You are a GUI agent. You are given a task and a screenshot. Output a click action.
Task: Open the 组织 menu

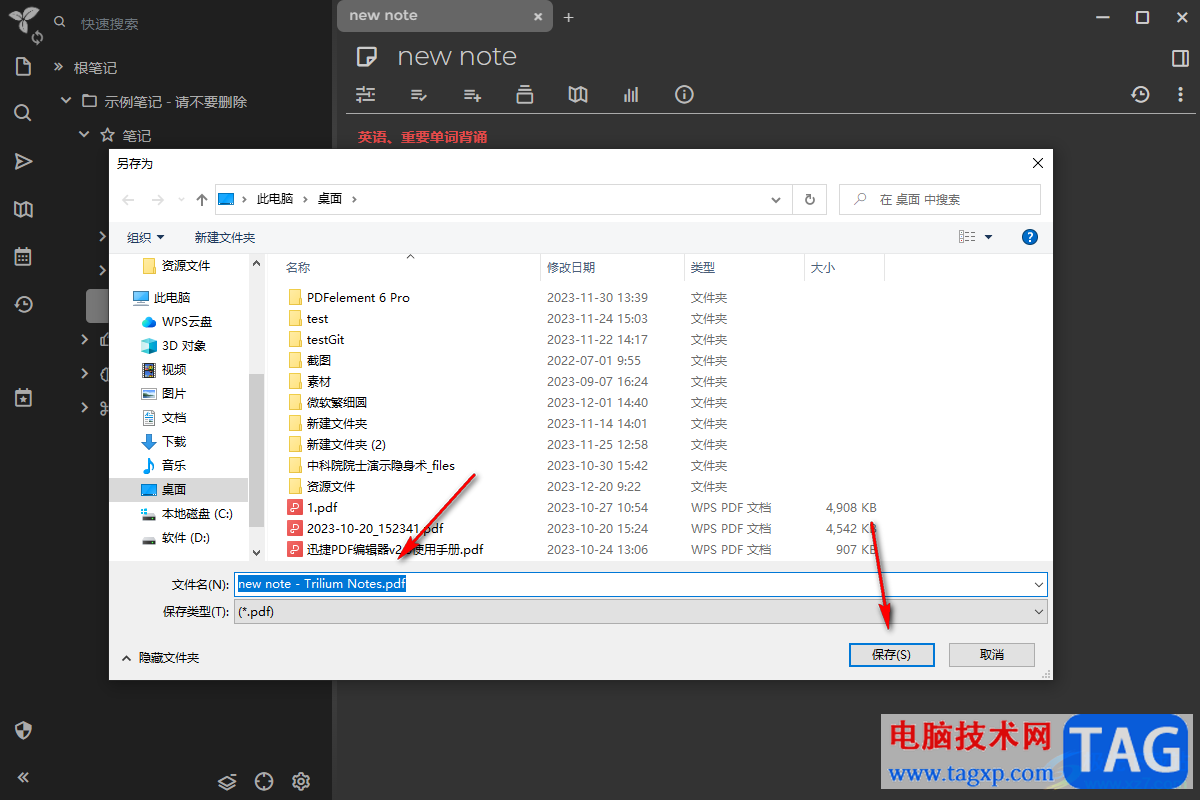145,237
